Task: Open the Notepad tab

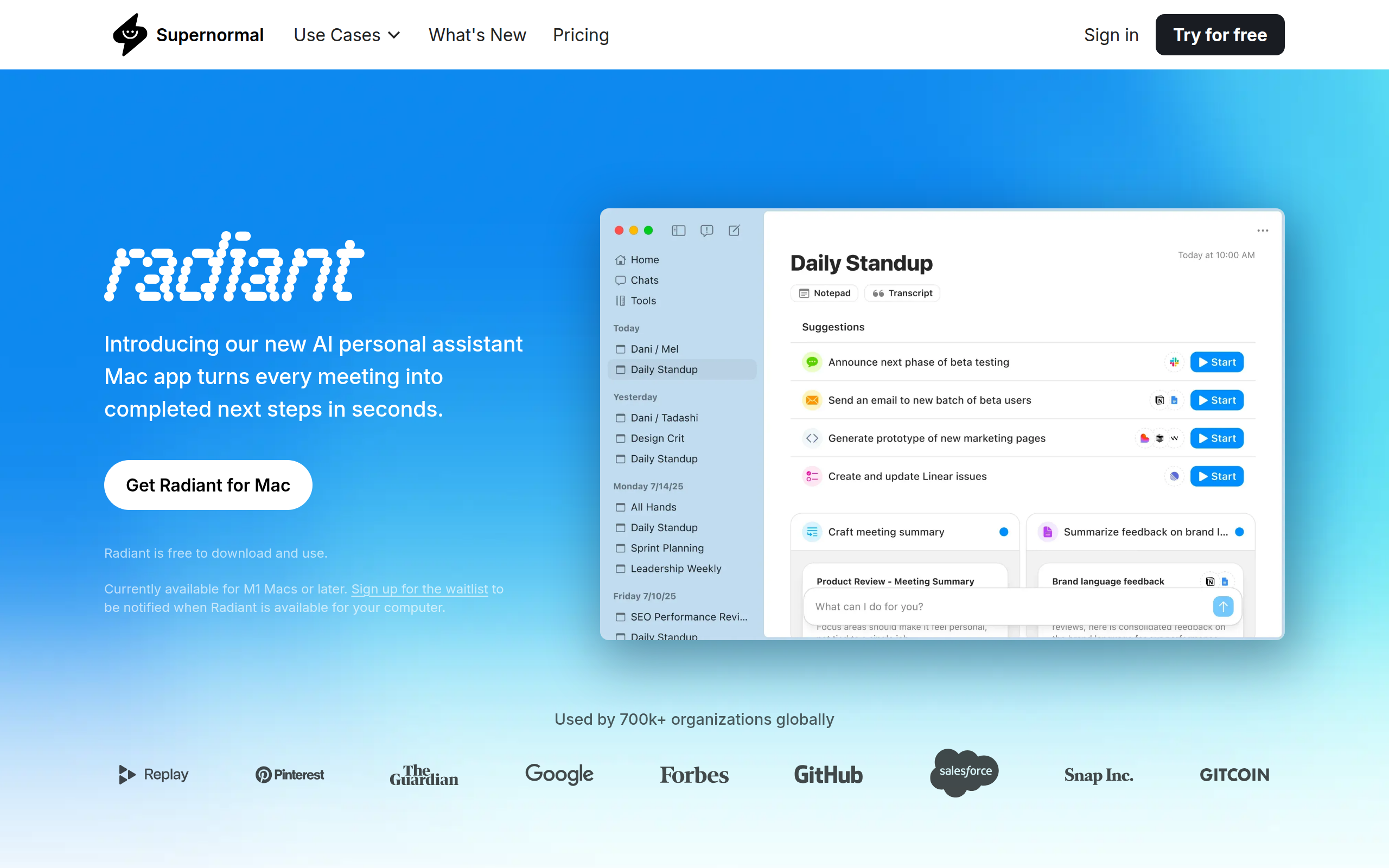Action: (x=824, y=293)
